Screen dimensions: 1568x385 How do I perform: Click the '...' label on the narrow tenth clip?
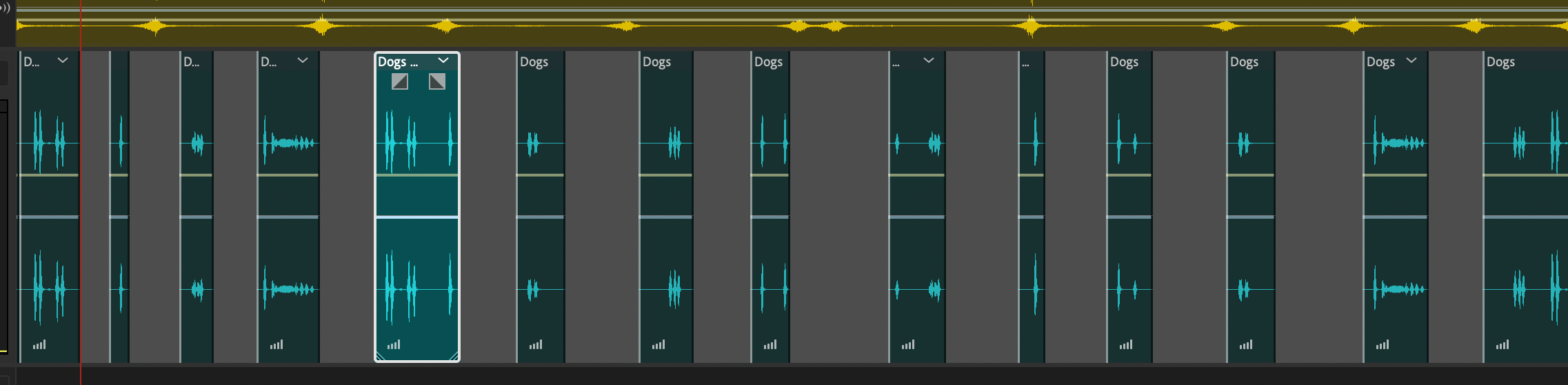1025,63
